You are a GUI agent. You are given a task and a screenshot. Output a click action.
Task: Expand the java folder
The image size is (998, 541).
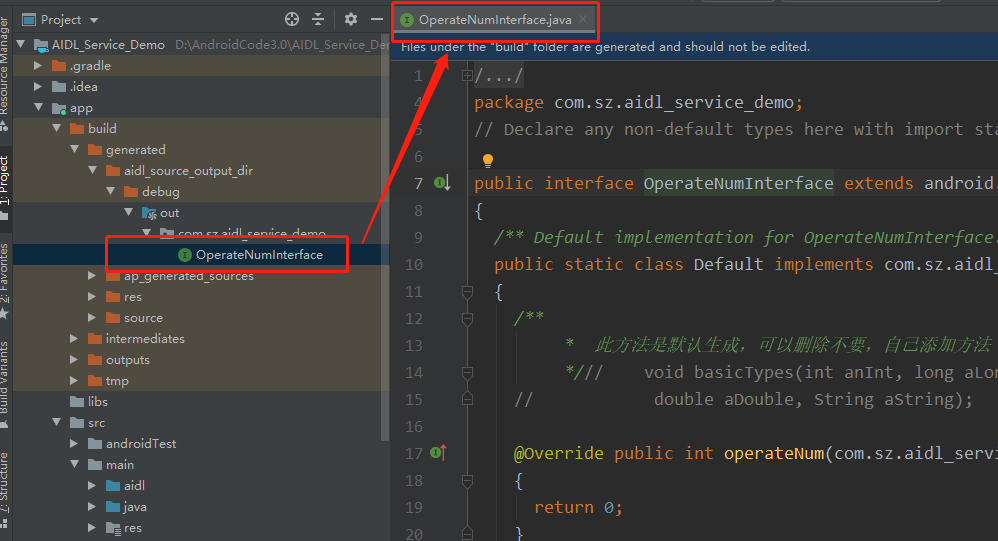coord(92,507)
